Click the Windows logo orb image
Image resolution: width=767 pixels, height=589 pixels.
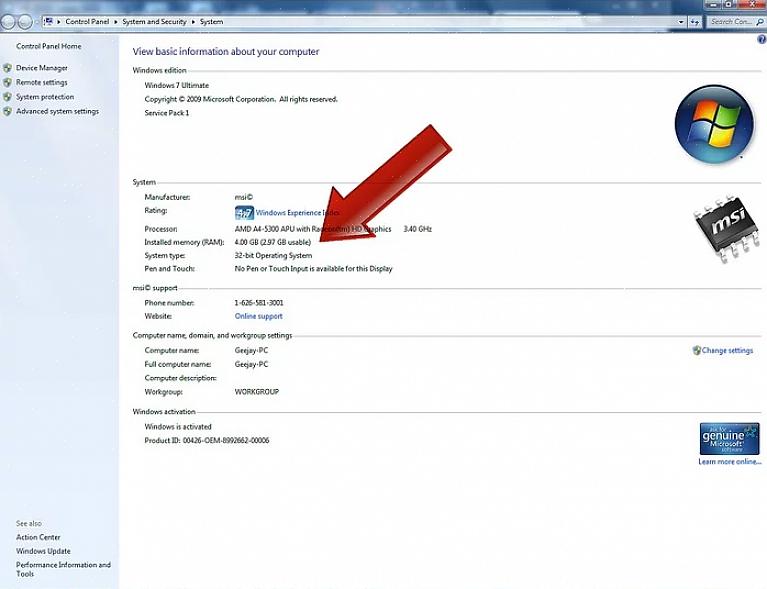coord(714,124)
